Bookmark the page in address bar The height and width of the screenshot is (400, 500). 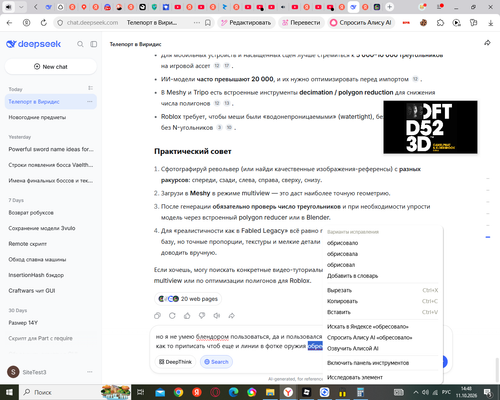[x=208, y=23]
